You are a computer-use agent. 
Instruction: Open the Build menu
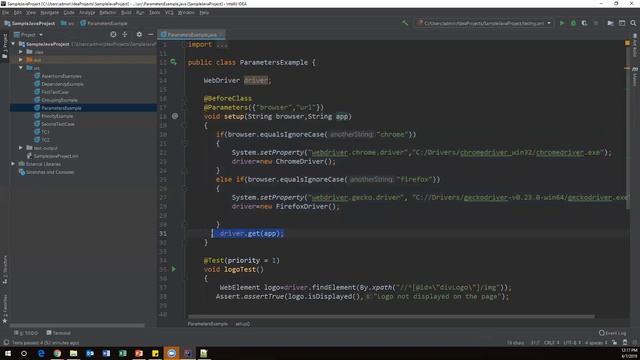(126, 13)
